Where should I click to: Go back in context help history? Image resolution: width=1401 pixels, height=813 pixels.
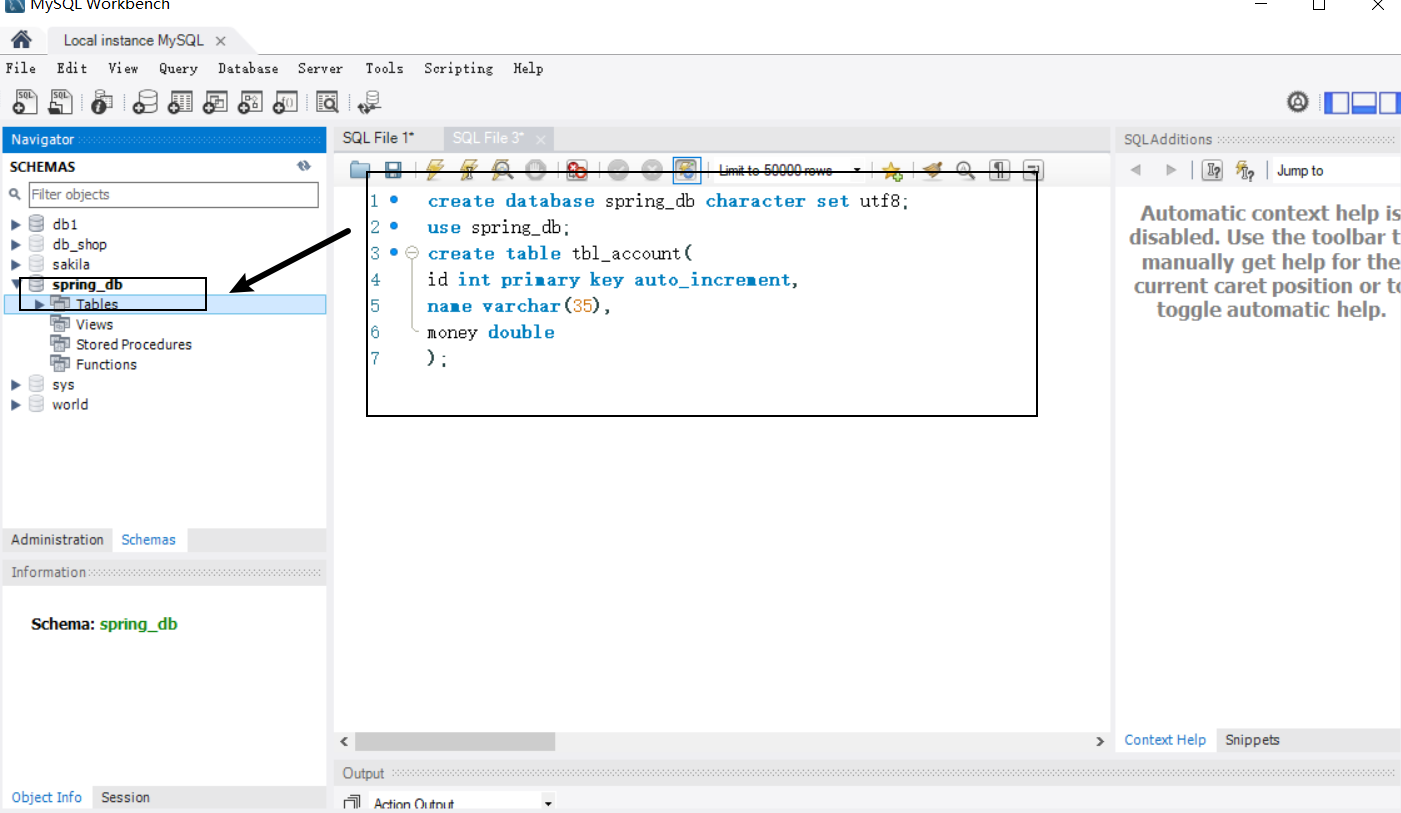1136,170
